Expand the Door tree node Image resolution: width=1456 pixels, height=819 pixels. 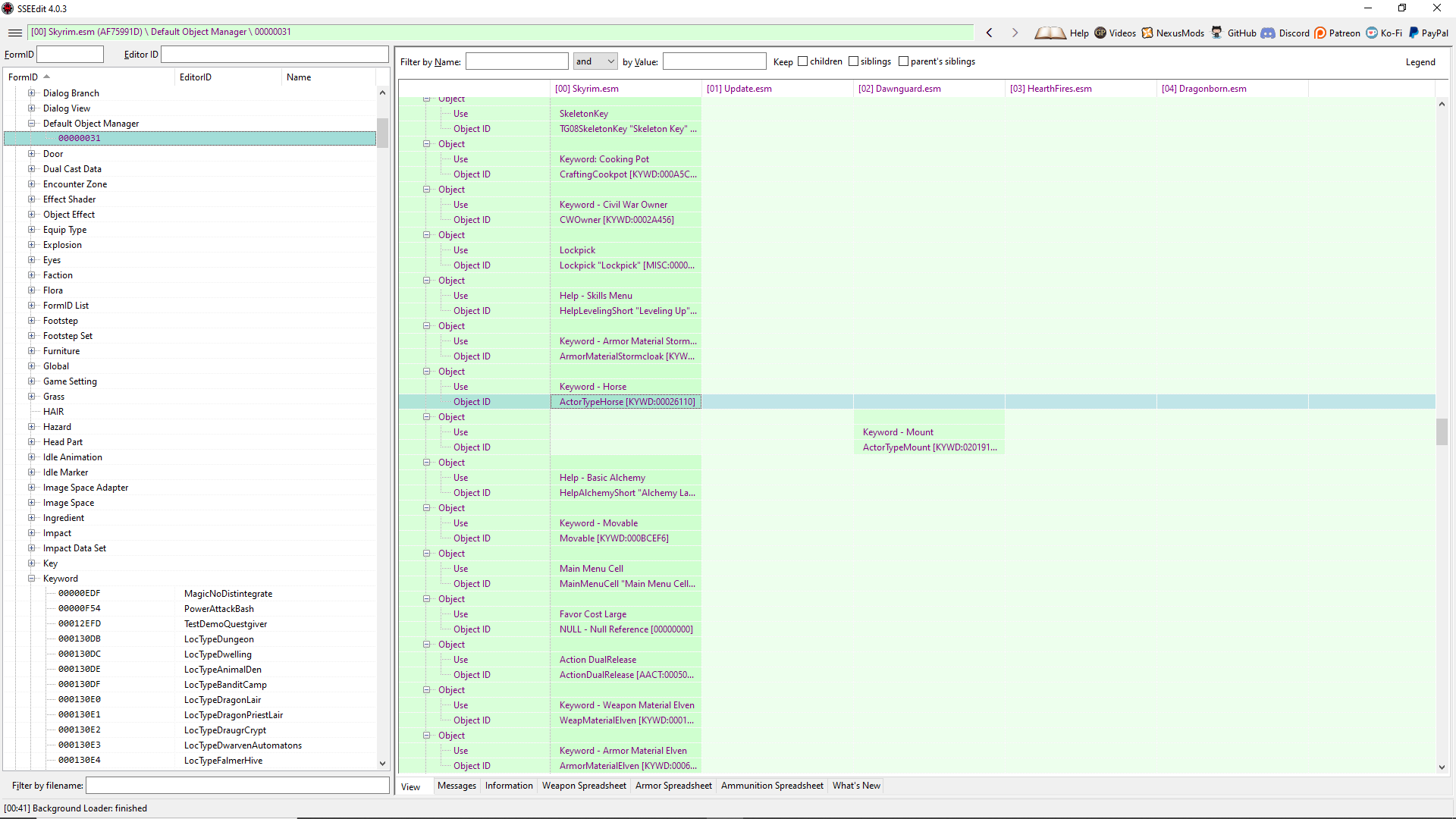32,154
